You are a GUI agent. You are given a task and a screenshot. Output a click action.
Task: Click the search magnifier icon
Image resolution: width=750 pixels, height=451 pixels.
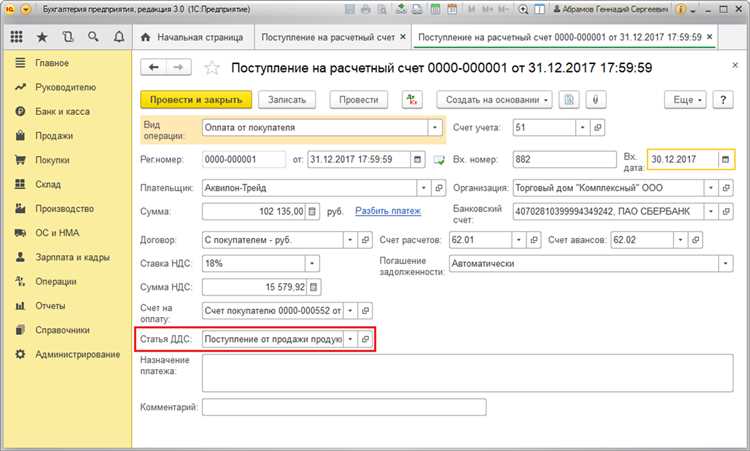coord(92,37)
